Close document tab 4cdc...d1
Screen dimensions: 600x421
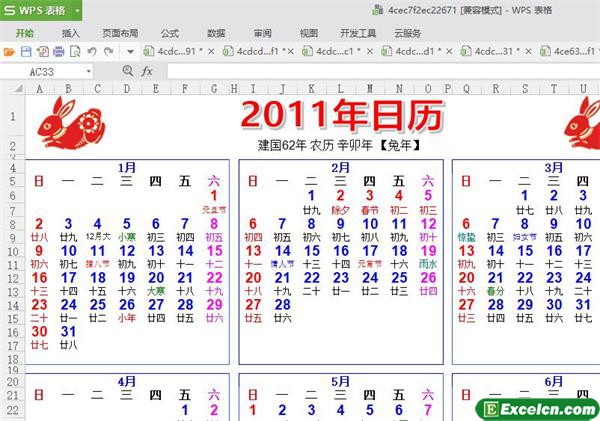(x=449, y=51)
